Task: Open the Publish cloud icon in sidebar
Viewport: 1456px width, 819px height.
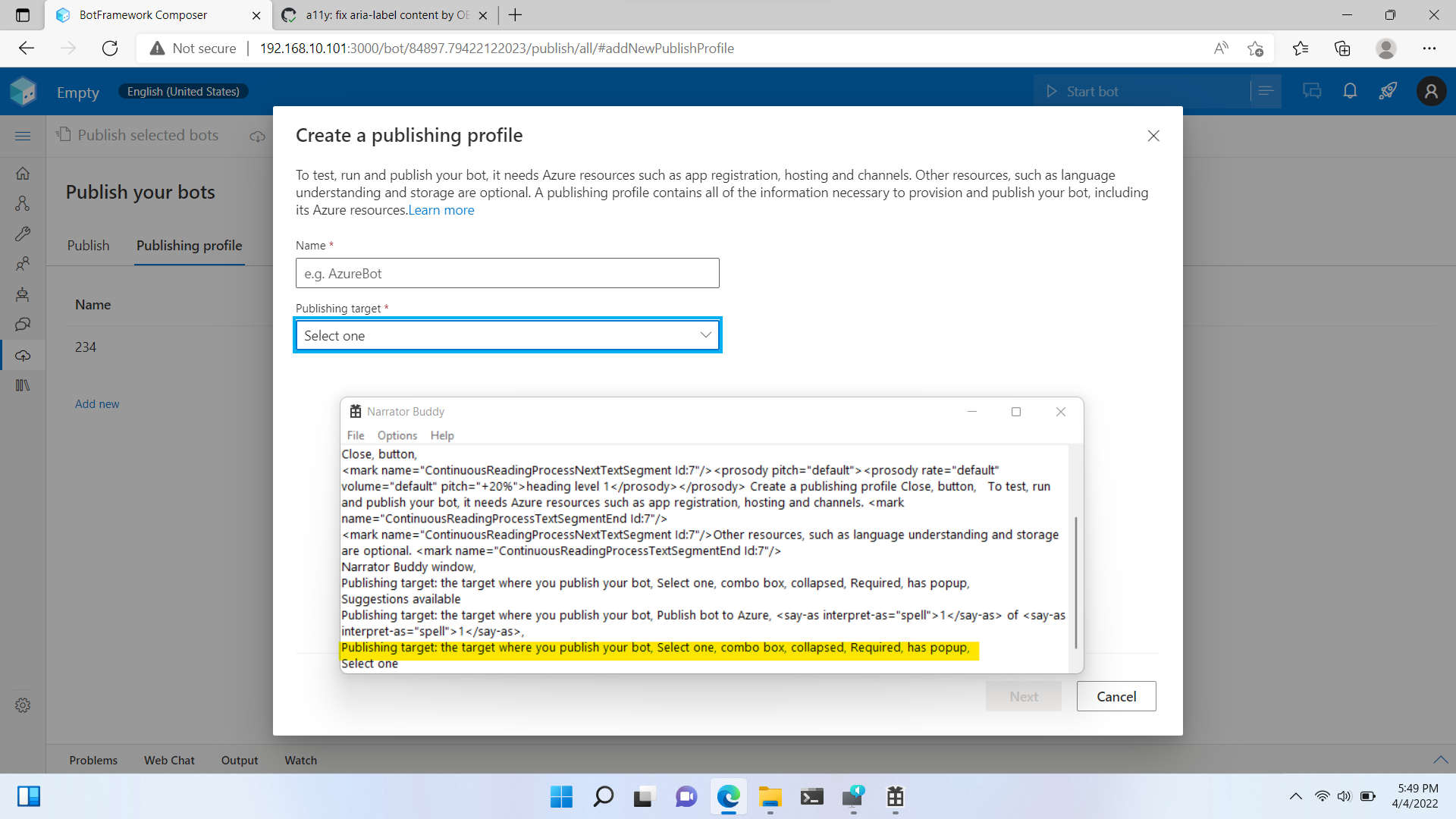Action: point(23,356)
